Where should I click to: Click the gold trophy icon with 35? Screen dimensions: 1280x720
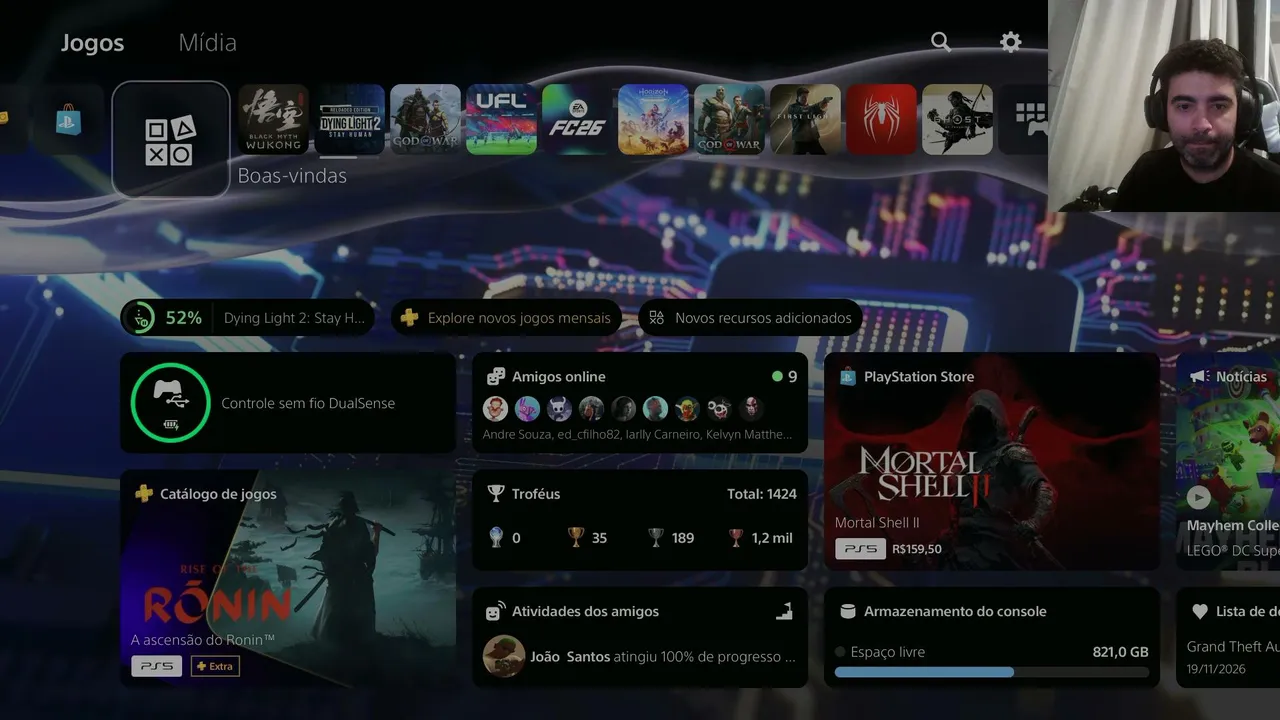576,538
